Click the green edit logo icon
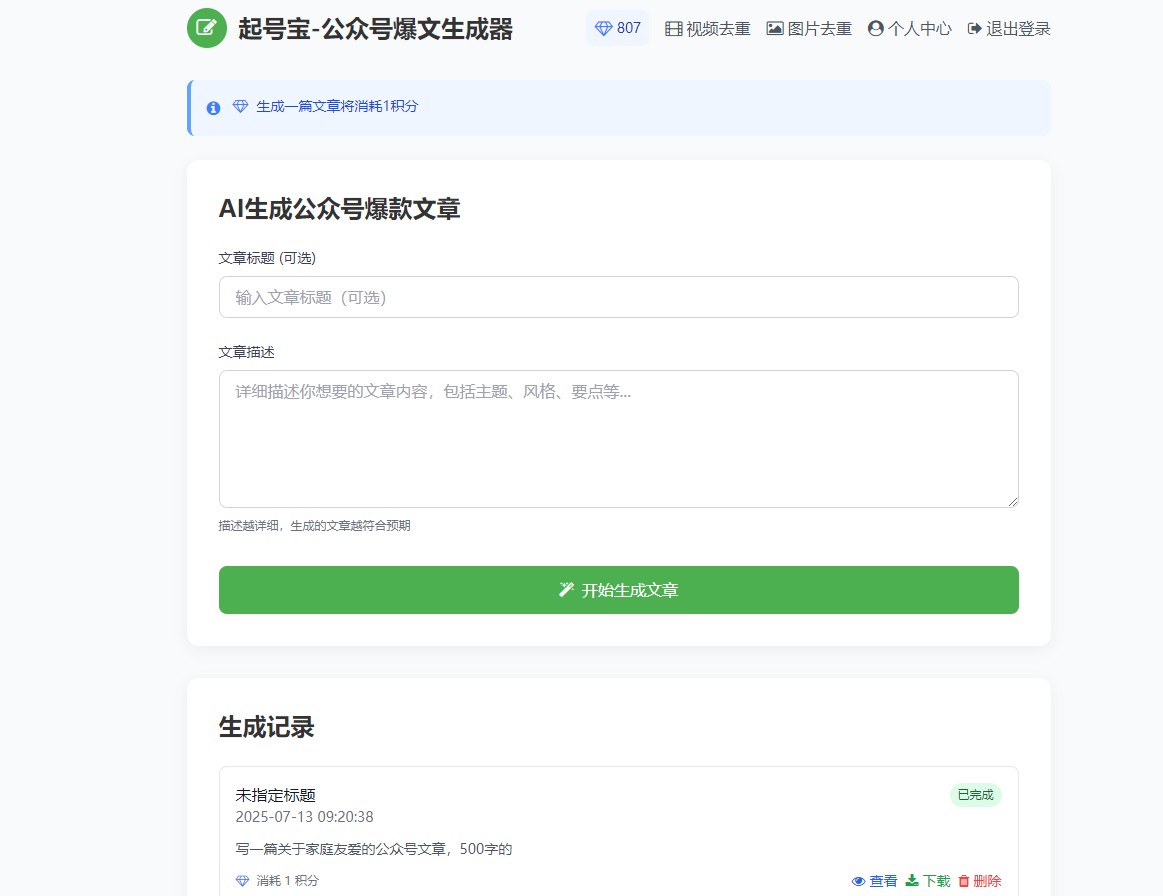The width and height of the screenshot is (1163, 896). coord(207,28)
